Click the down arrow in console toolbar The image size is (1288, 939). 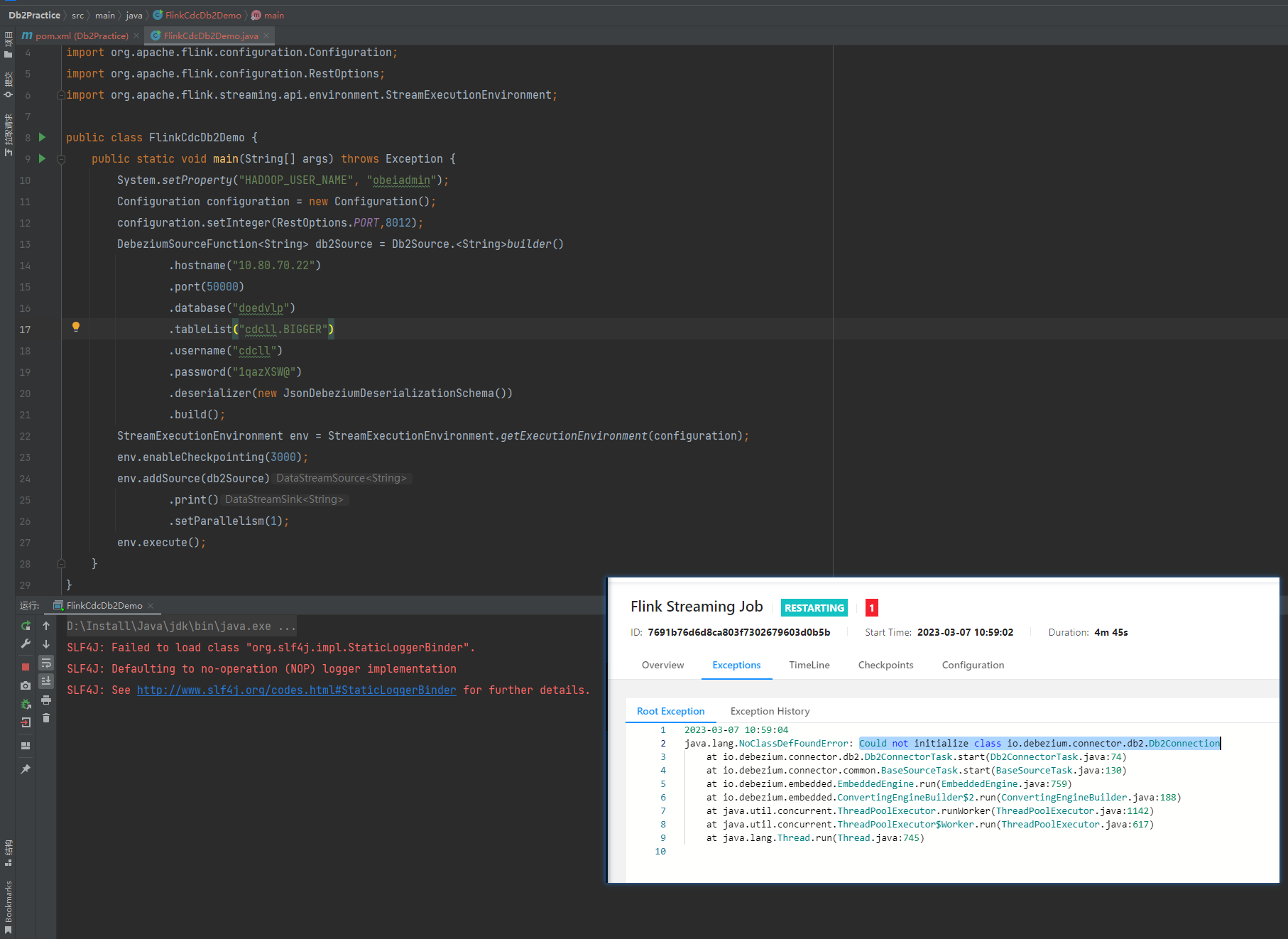46,644
